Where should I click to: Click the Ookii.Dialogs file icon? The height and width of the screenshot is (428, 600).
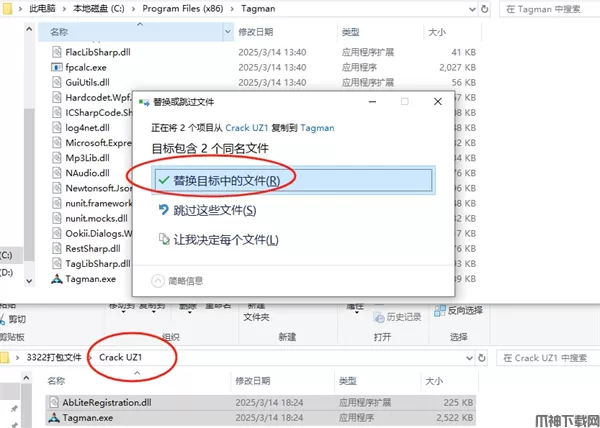tap(57, 233)
